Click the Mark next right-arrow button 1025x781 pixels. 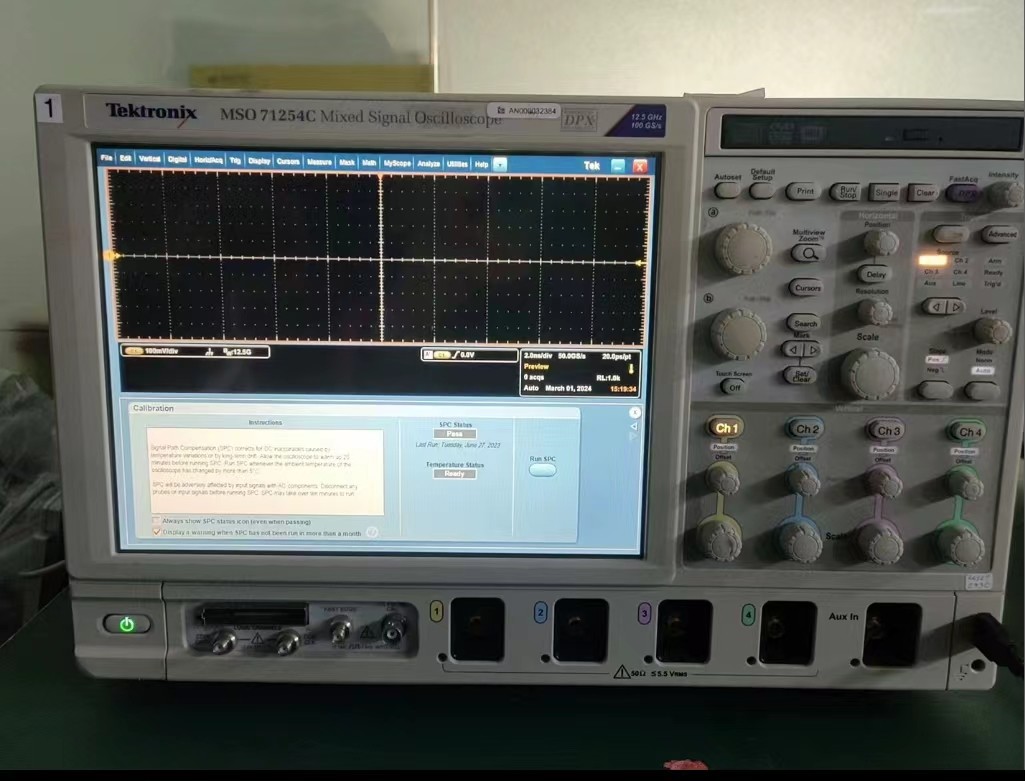811,350
